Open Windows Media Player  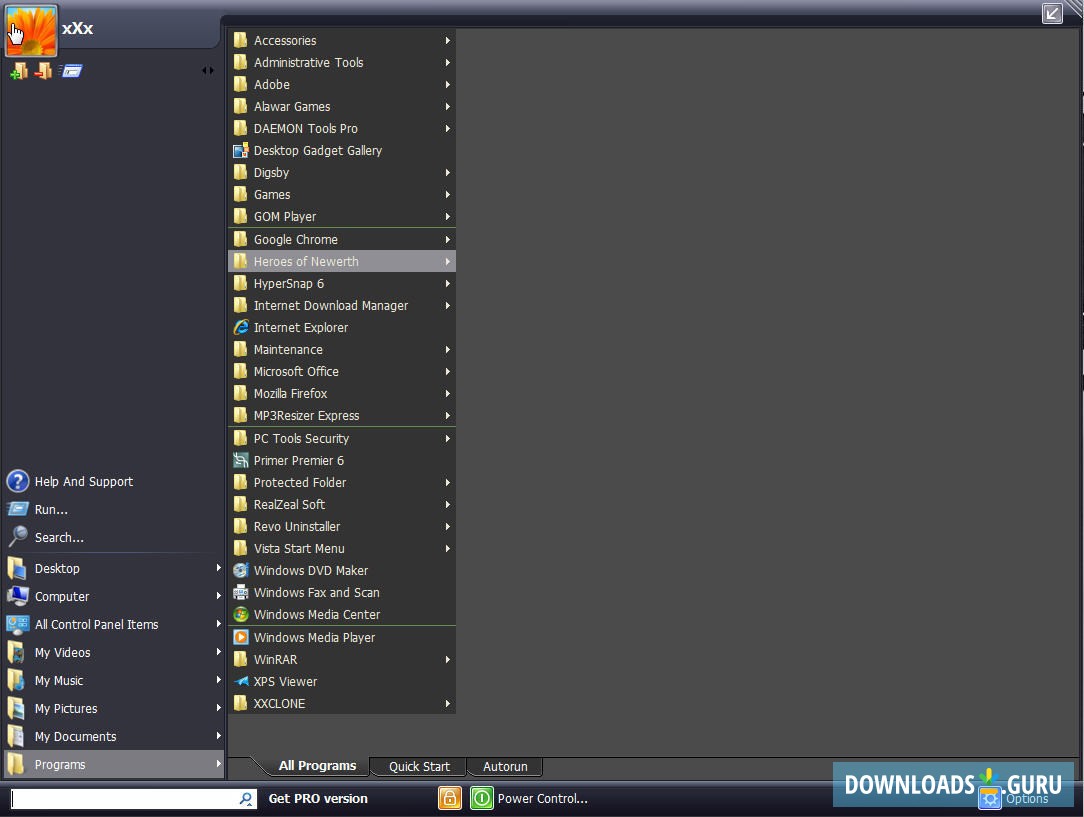click(x=342, y=637)
